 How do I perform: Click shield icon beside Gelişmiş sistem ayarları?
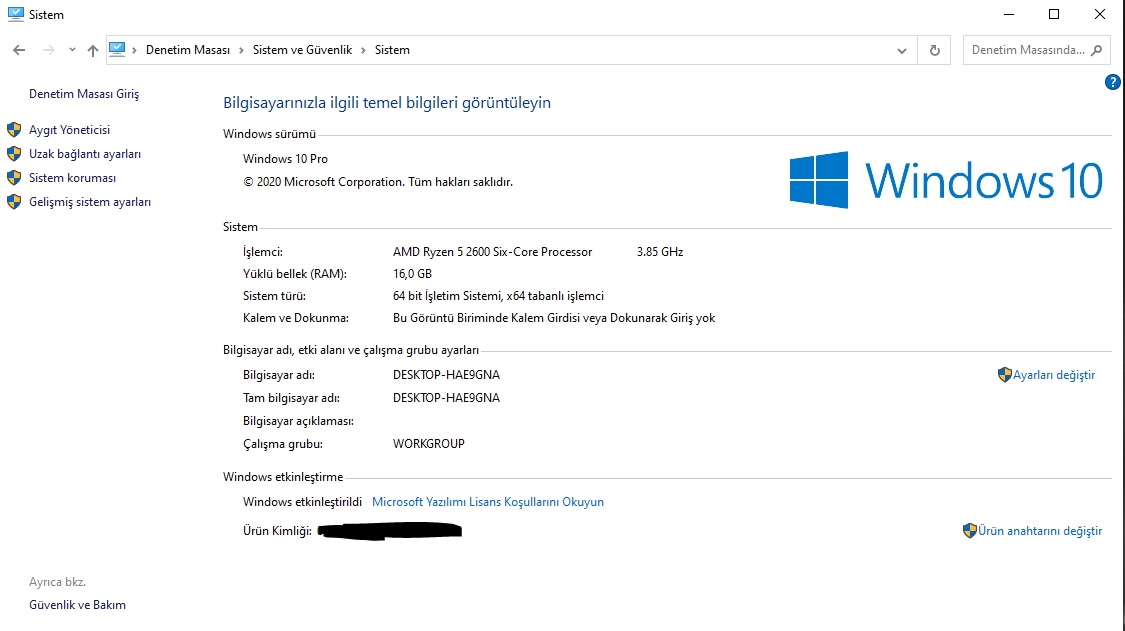(x=14, y=202)
